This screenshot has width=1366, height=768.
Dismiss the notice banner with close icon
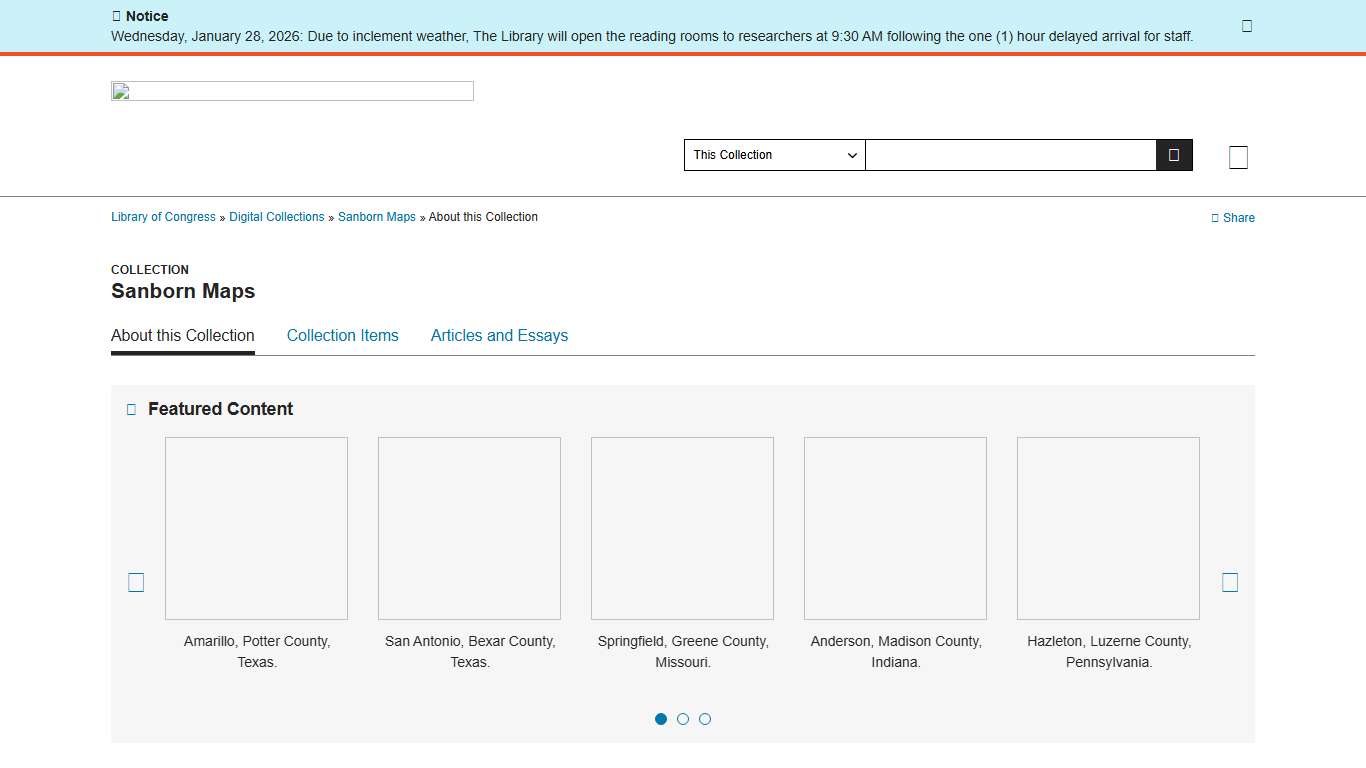(x=1246, y=26)
